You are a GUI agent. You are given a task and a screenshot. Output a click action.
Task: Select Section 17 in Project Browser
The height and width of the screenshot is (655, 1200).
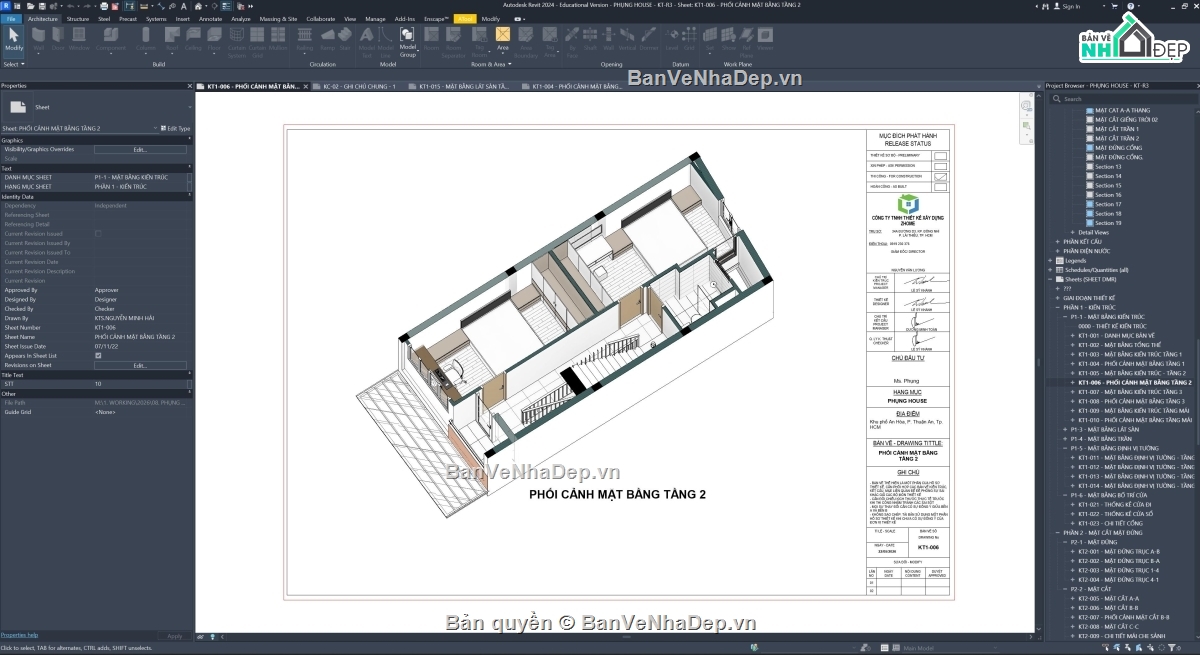pyautogui.click(x=1108, y=204)
